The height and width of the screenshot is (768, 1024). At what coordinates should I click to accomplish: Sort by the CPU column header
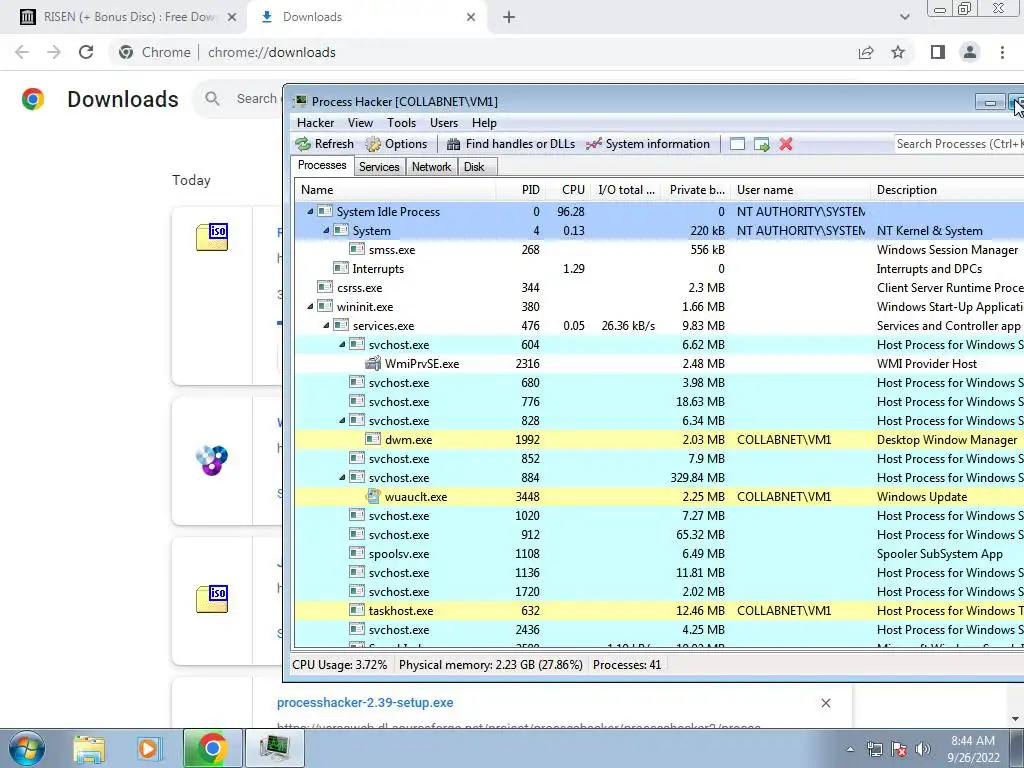pos(568,190)
